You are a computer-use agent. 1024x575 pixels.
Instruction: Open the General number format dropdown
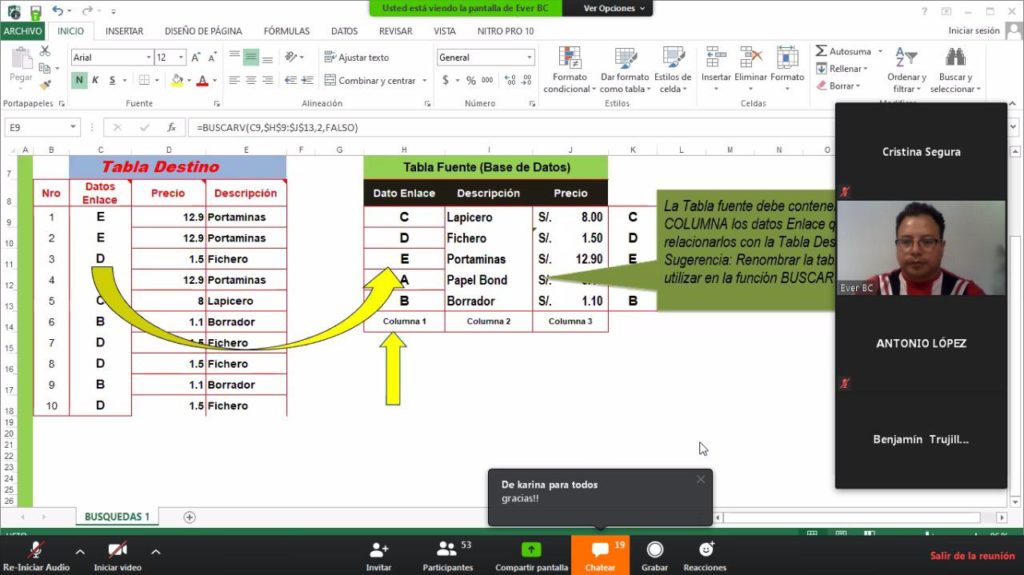530,58
